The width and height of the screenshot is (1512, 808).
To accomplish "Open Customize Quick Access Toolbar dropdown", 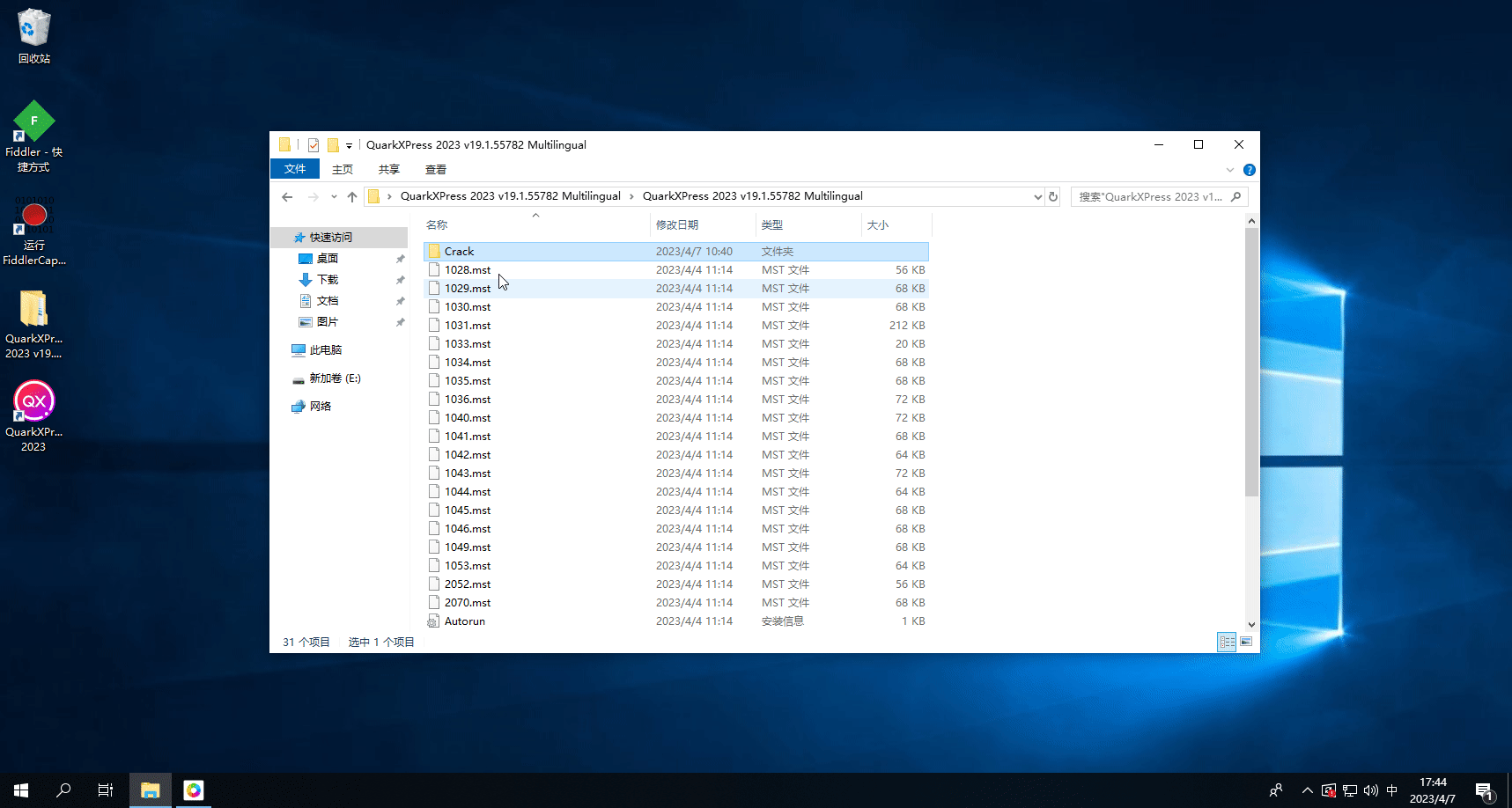I will [x=349, y=146].
